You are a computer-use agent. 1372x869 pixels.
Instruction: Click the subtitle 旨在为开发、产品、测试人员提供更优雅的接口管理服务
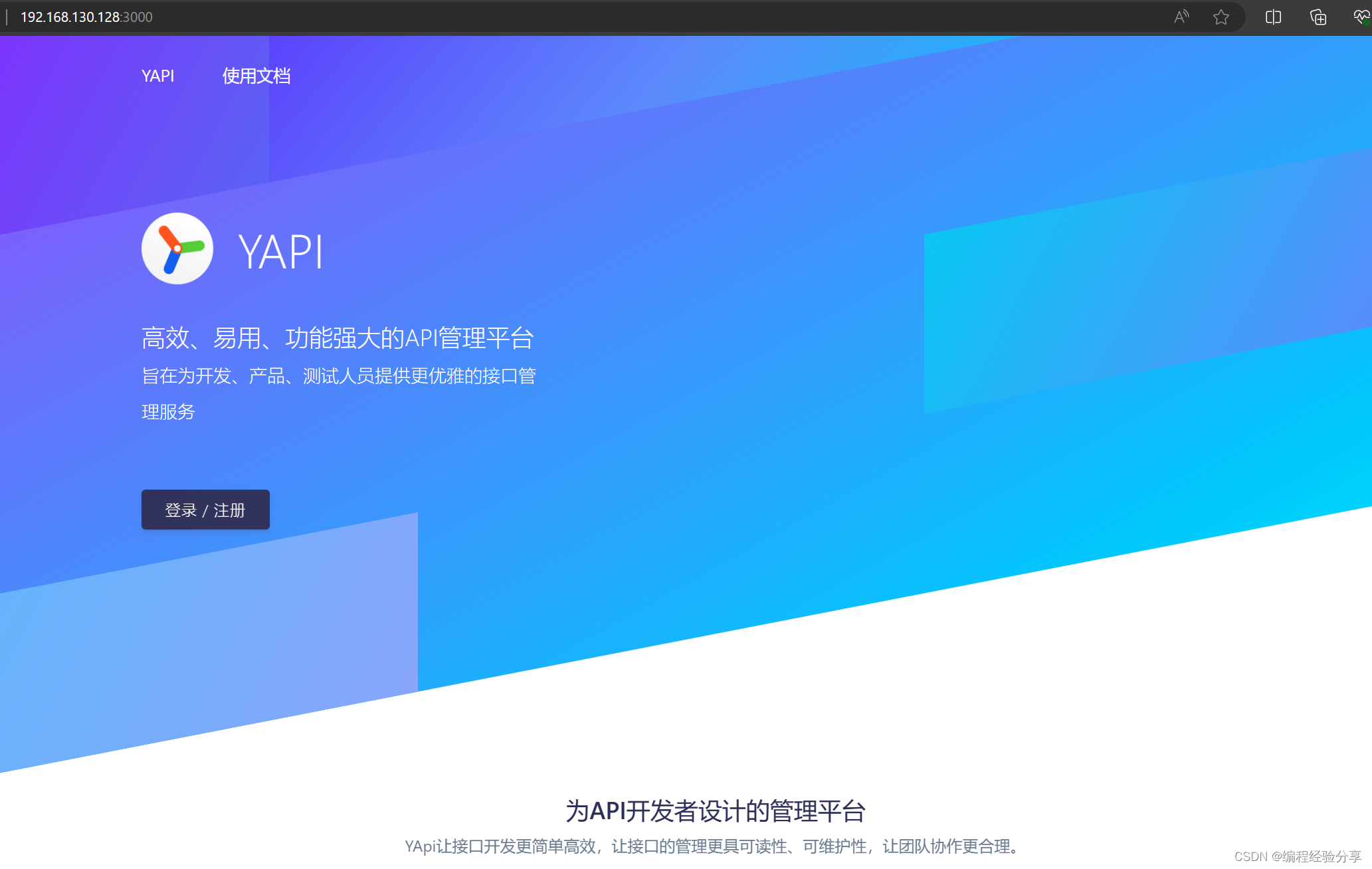339,393
